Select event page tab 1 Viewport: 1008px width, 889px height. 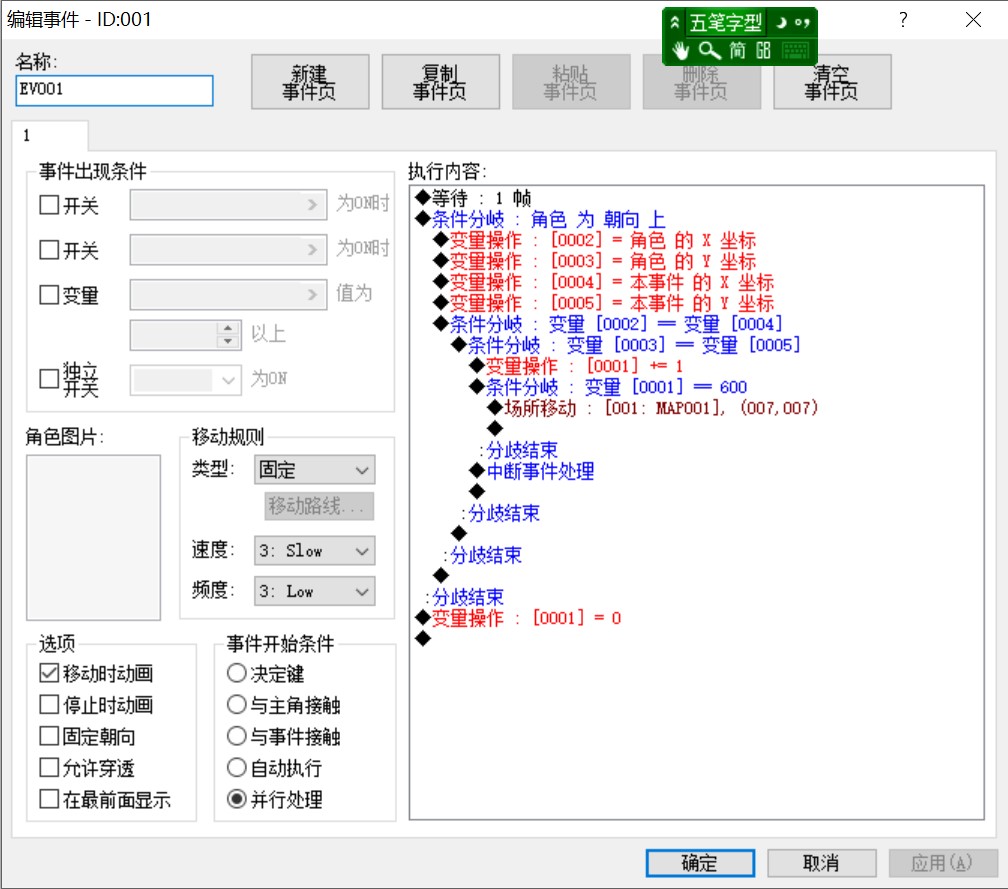pos(50,136)
